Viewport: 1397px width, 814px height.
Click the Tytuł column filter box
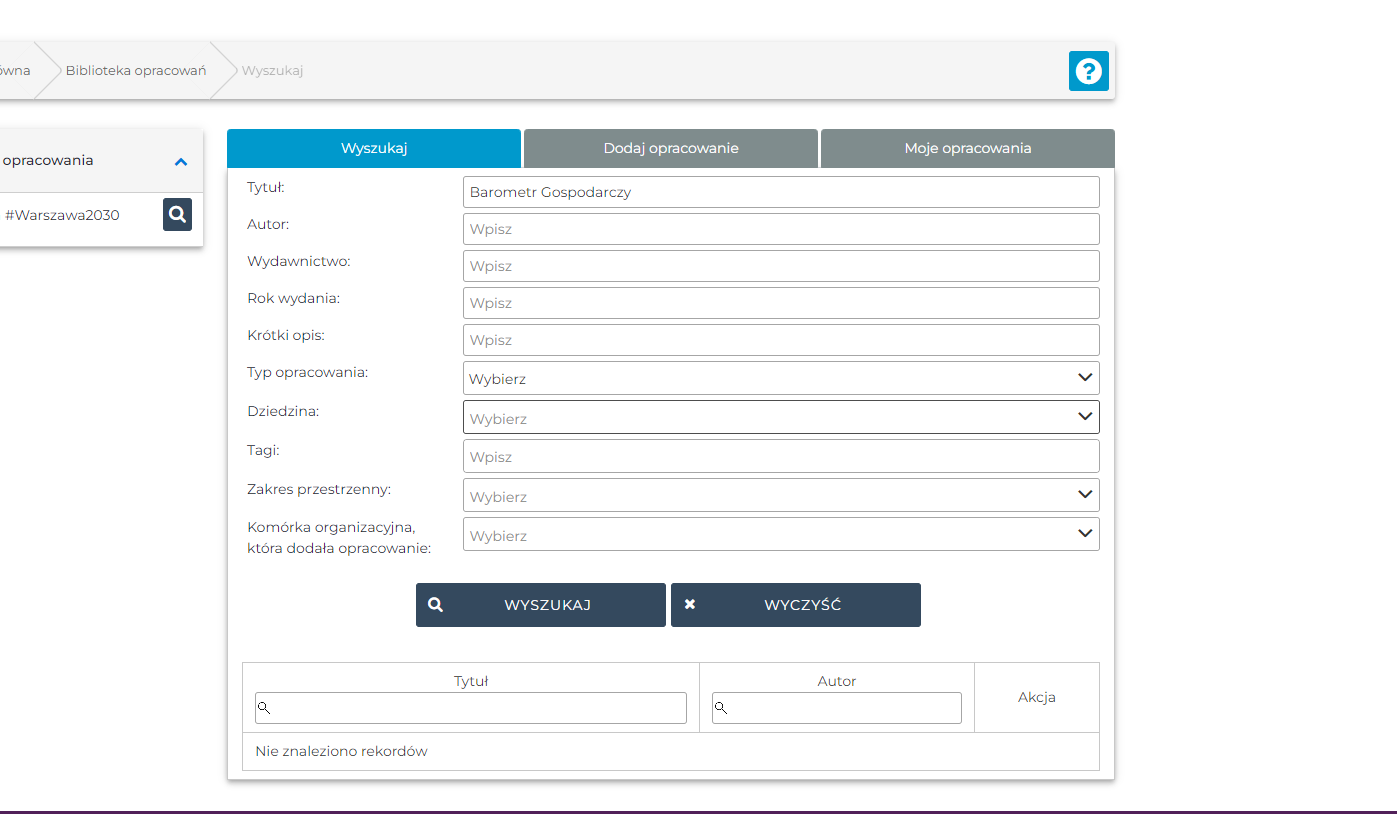(x=471, y=708)
